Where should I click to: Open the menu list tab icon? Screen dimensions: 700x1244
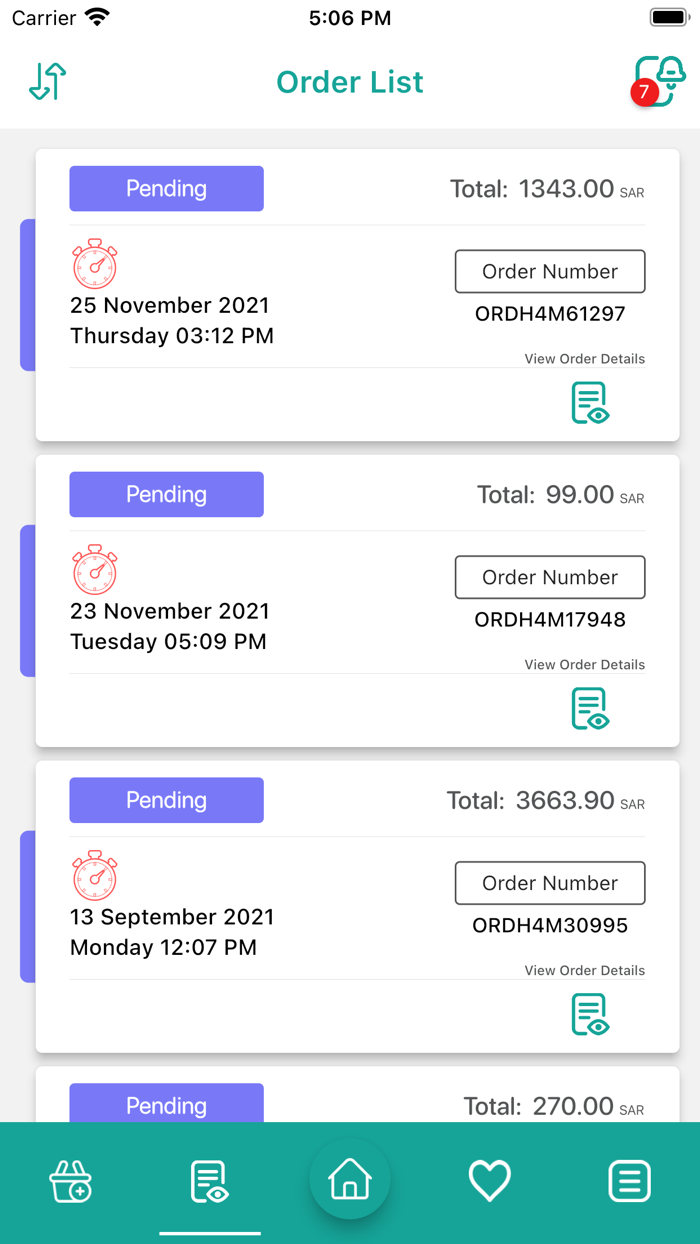click(x=629, y=1182)
